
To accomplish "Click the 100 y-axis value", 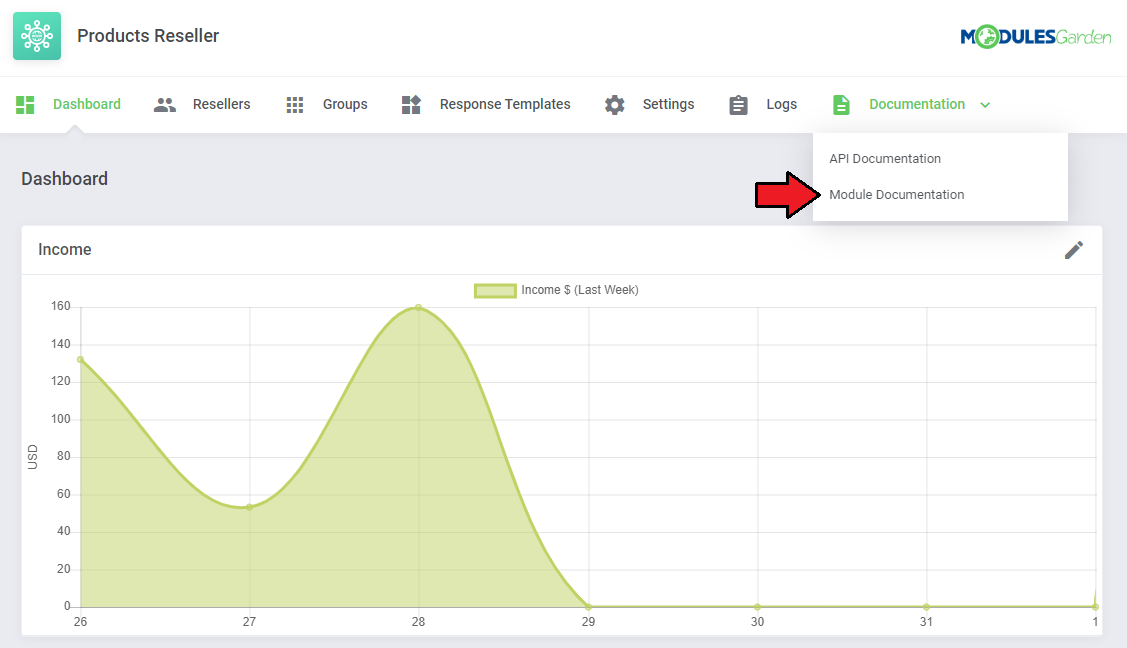I will tap(60, 419).
